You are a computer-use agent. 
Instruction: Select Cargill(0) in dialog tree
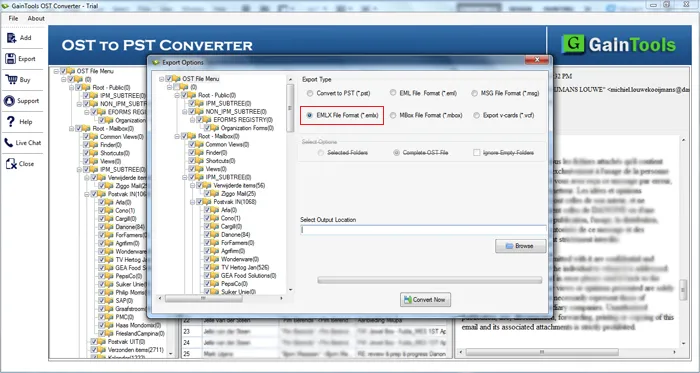(x=232, y=226)
